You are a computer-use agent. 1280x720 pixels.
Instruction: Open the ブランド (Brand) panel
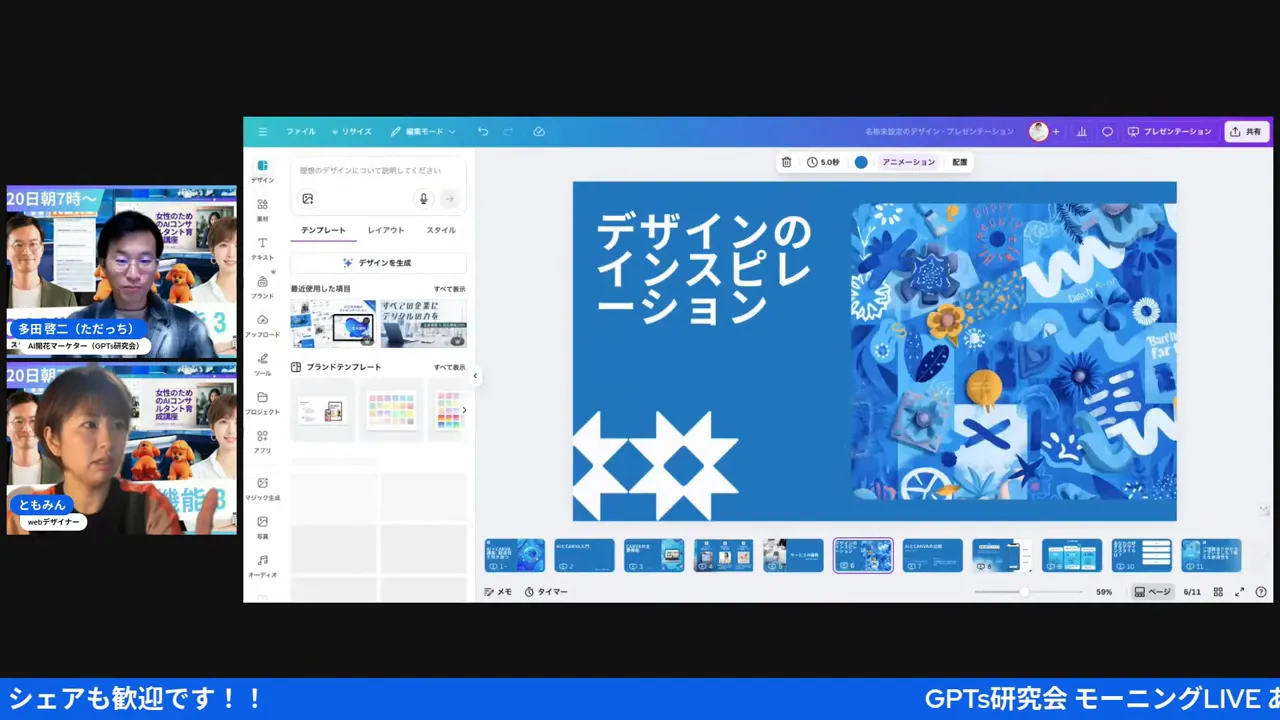click(262, 285)
